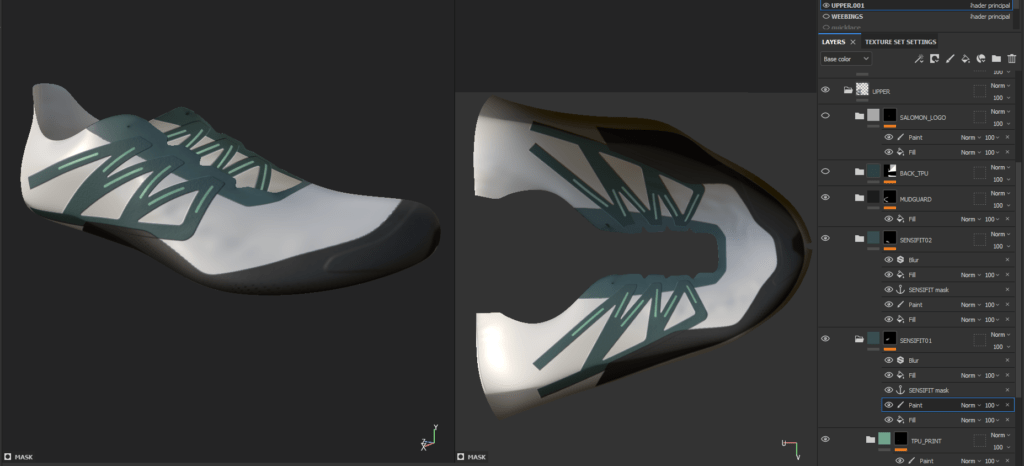Viewport: 1024px width, 466px height.
Task: Toggle visibility of UPPER.001 texture set
Action: (826, 5)
